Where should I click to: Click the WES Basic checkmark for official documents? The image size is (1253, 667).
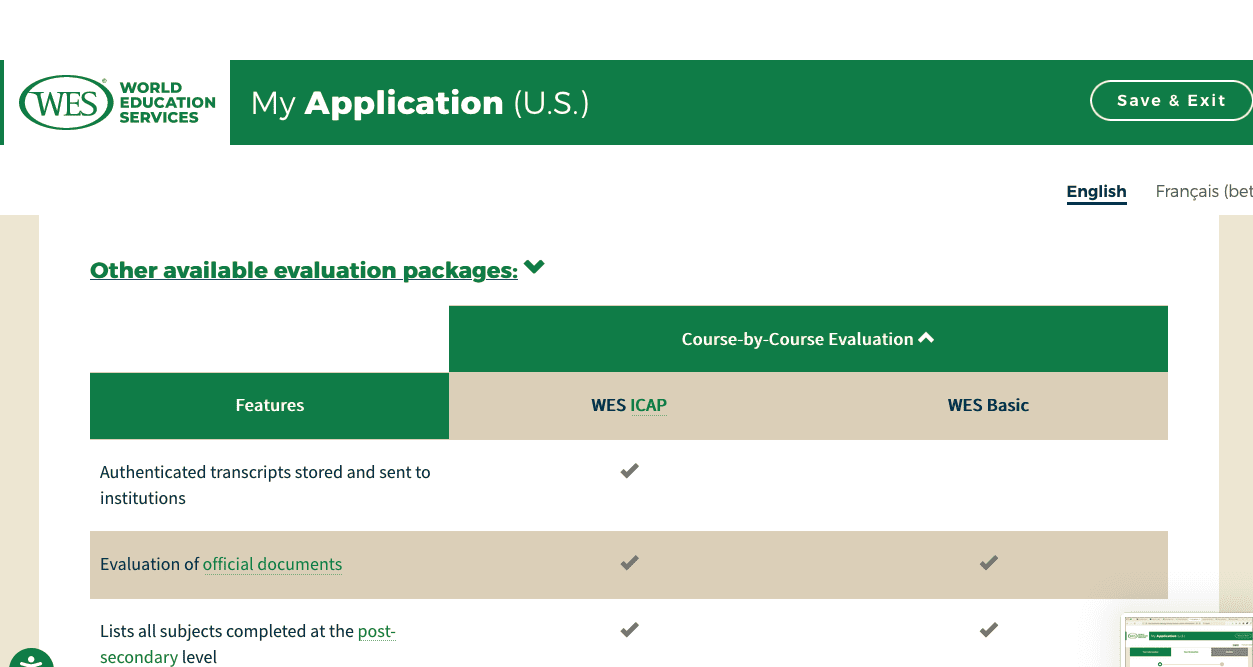pyautogui.click(x=988, y=562)
